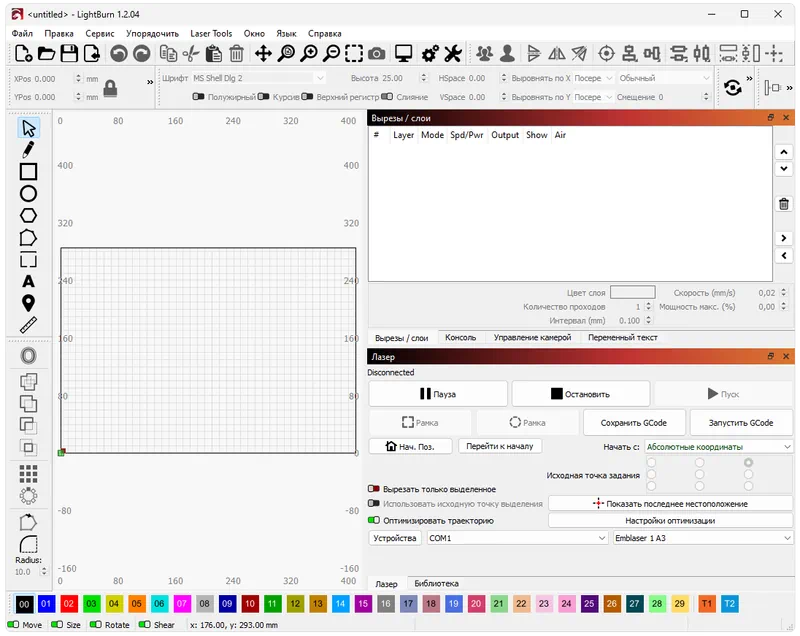Toggle Слияние switch
The width and height of the screenshot is (800, 636).
click(x=387, y=97)
